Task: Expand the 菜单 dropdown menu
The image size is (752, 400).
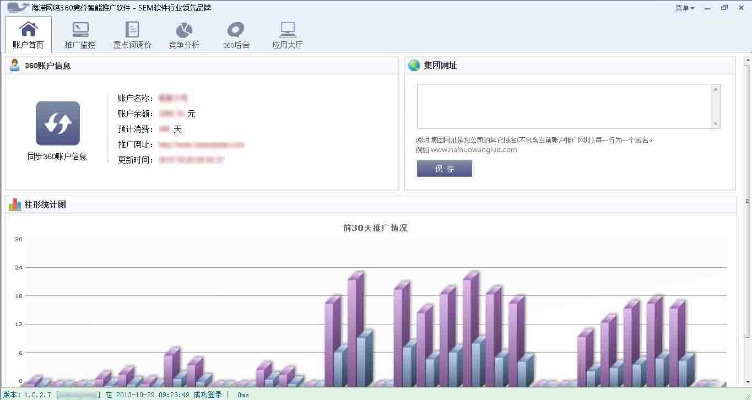Action: click(684, 7)
